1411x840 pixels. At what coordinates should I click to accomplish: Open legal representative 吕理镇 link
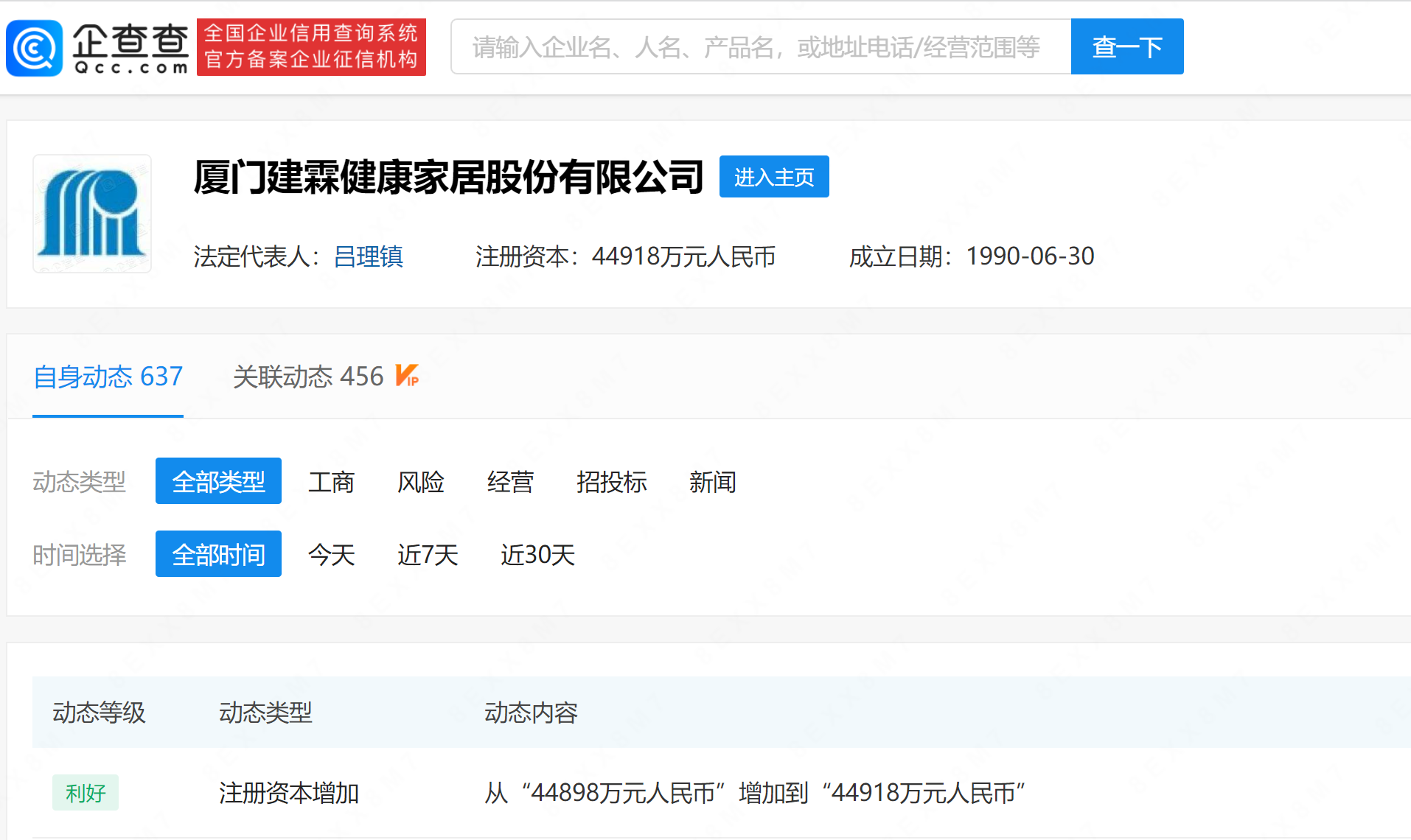tap(368, 256)
